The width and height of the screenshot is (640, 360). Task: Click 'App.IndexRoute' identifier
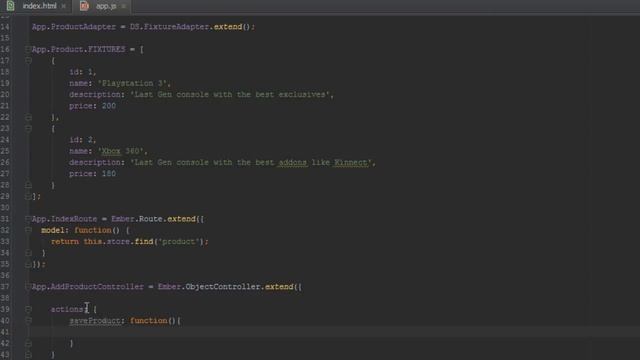point(64,219)
